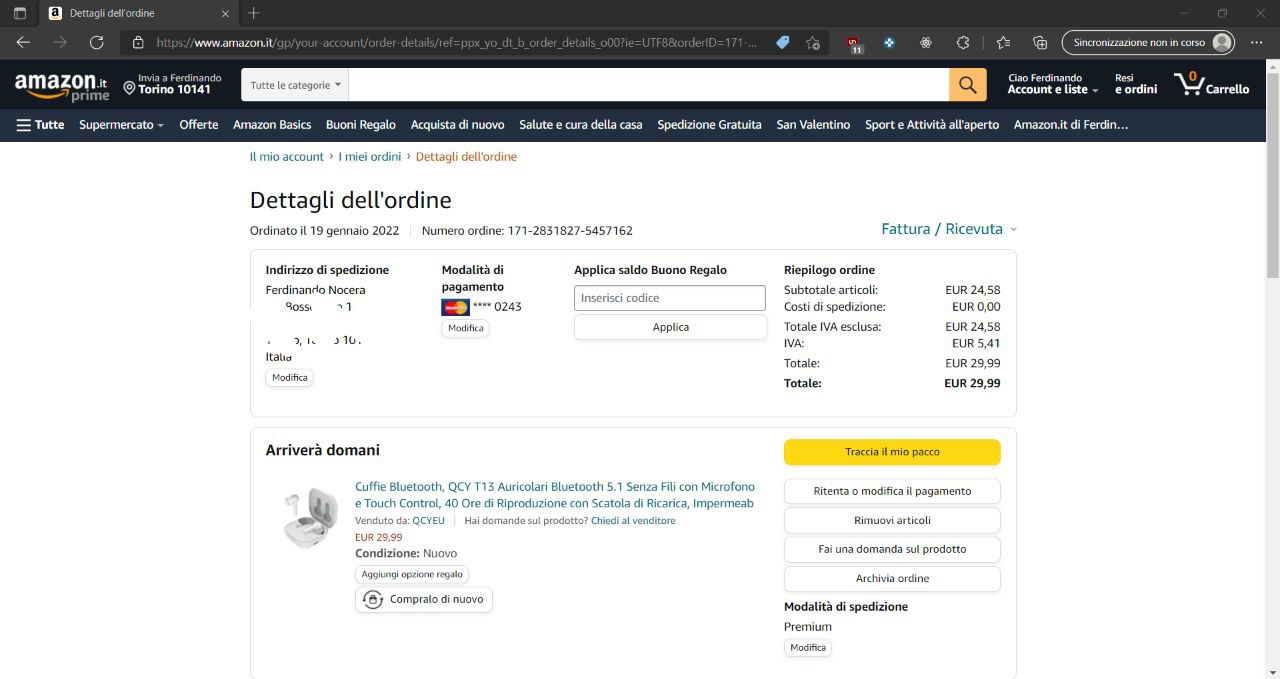
Task: Open the browser Collections icon
Action: pos(1040,42)
